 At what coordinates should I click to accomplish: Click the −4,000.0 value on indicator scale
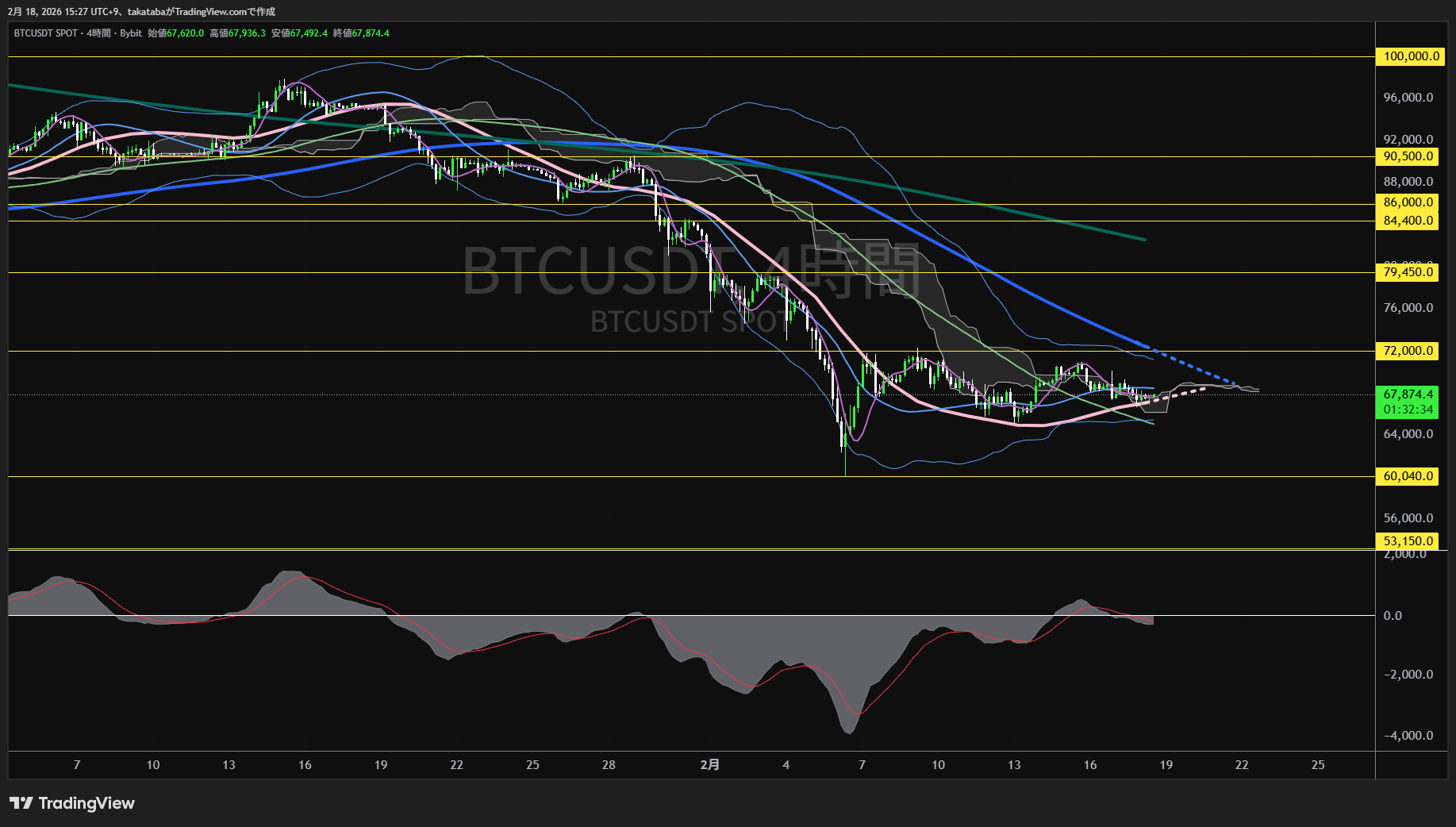coord(1408,736)
